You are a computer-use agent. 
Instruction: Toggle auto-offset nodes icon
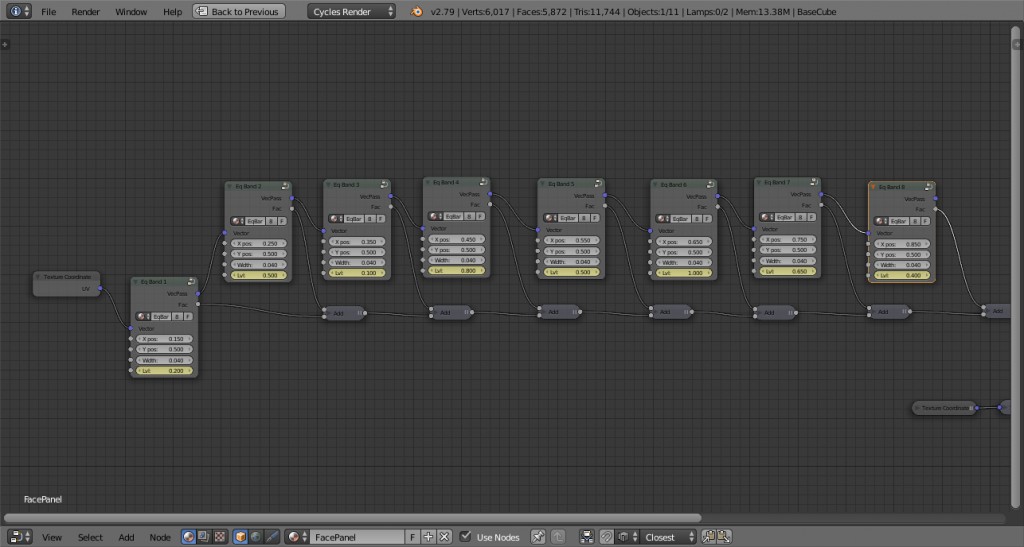(x=586, y=537)
